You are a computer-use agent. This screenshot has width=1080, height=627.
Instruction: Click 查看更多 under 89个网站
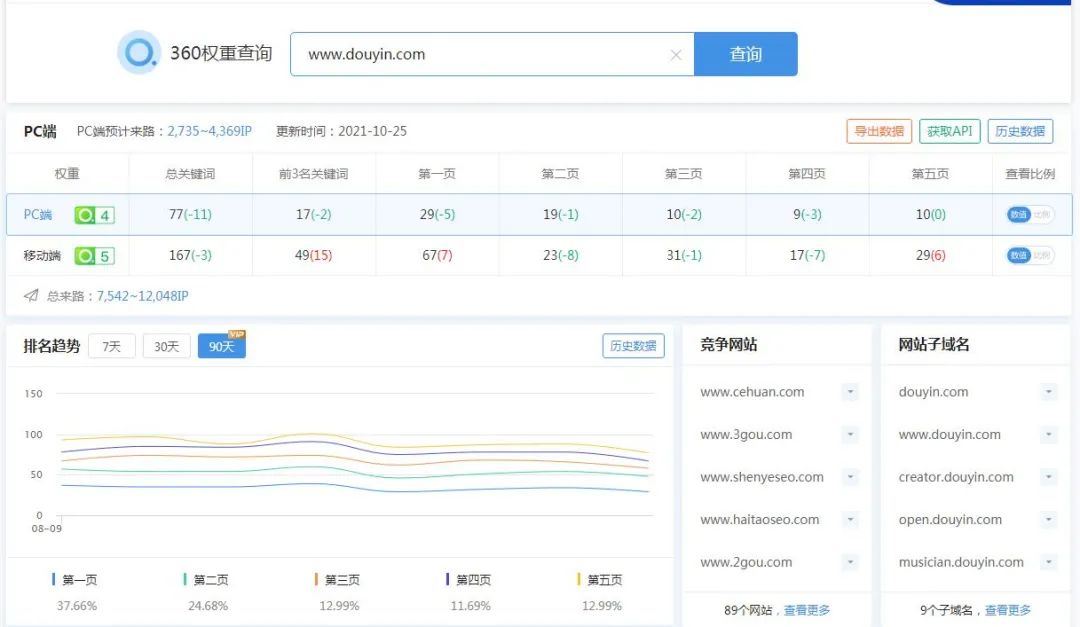click(807, 610)
